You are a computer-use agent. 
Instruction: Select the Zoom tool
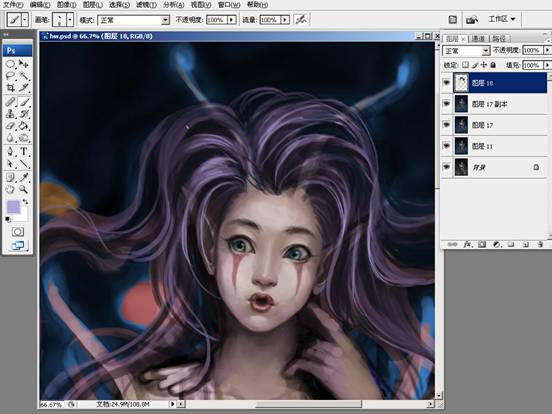(x=24, y=189)
